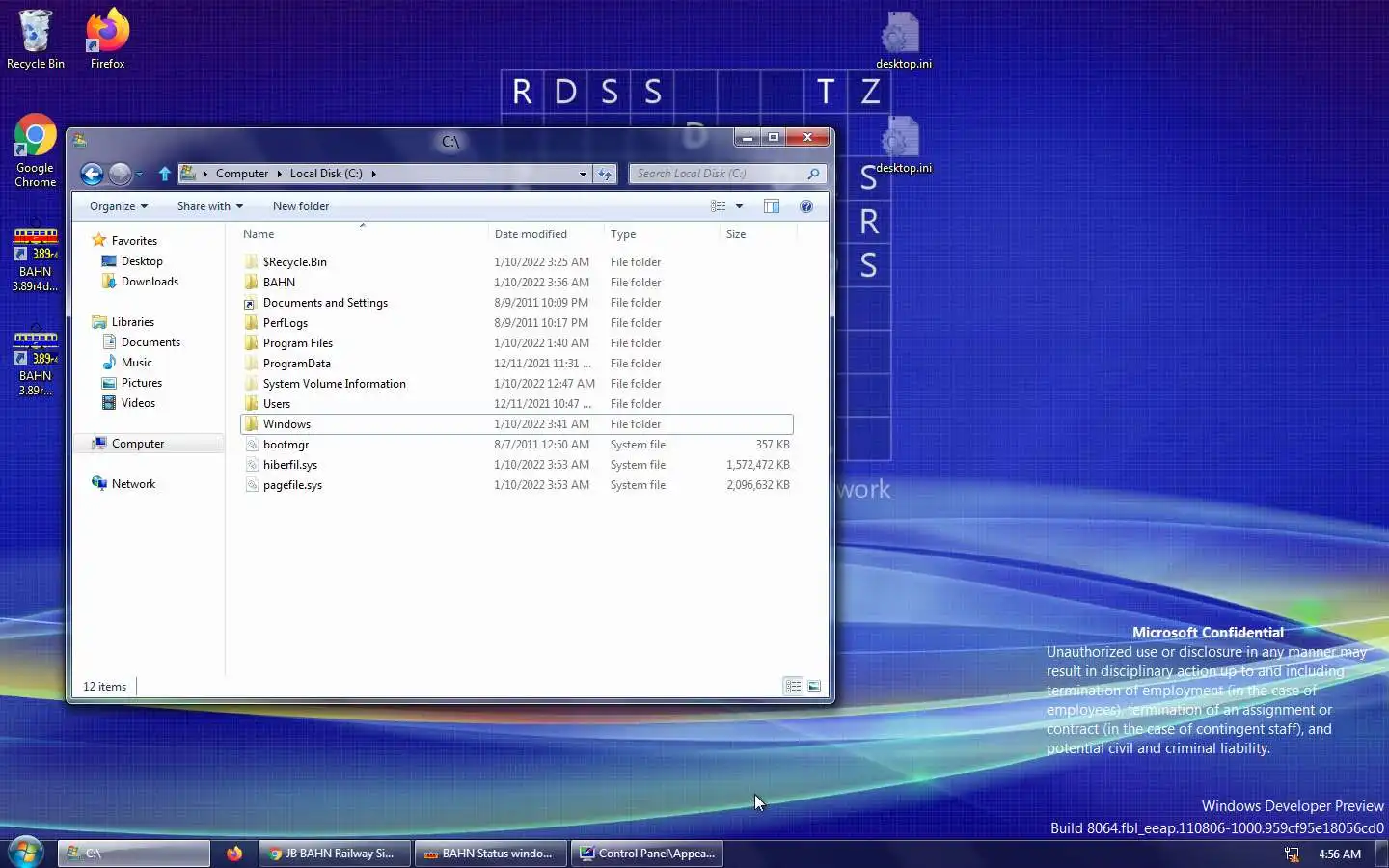
Task: Select Computer in the address breadcrumb
Action: click(x=242, y=174)
